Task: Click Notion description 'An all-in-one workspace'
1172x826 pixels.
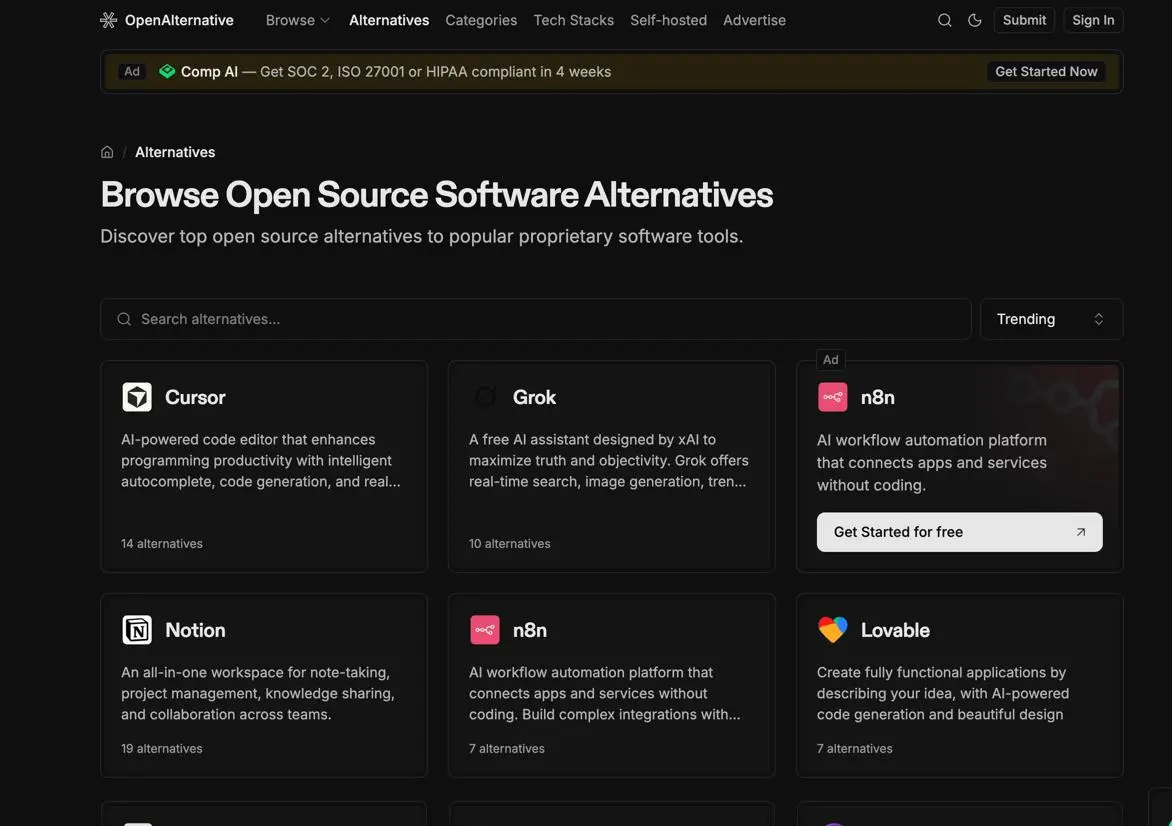Action: 258,693
